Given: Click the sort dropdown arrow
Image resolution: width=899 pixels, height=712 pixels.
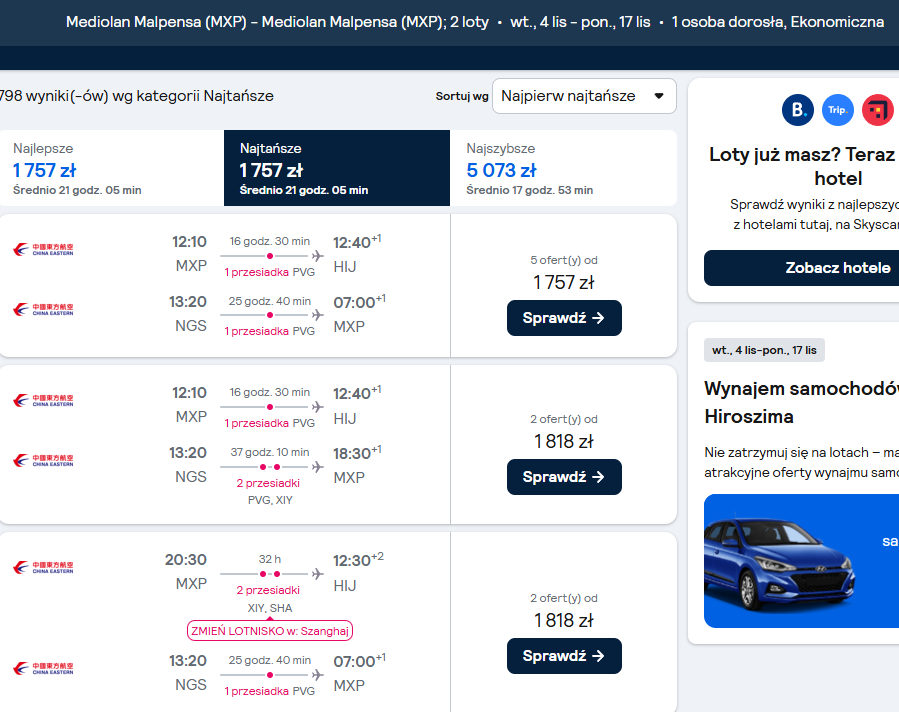Looking at the screenshot, I should [659, 96].
